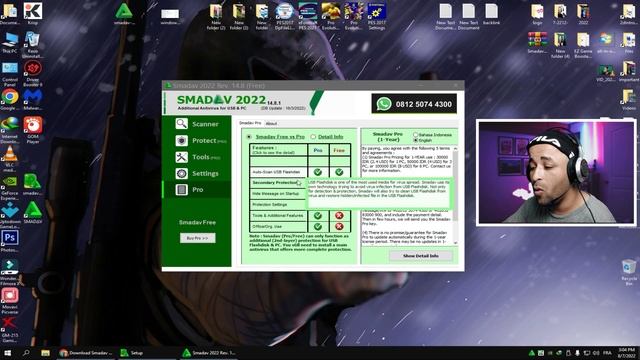Click the Show Detail Info button
640x360 pixels.
click(420, 256)
